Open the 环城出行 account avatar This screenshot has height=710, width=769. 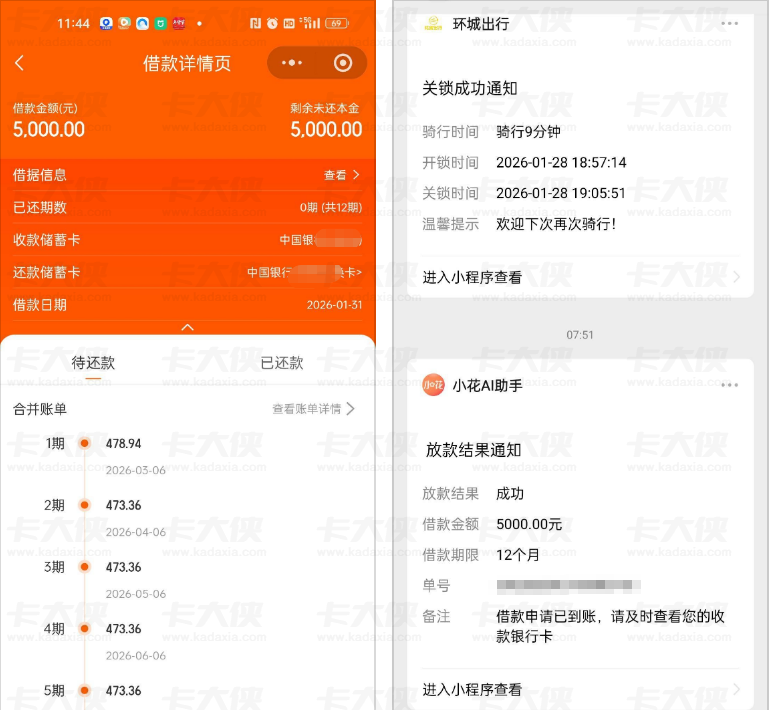pos(433,24)
